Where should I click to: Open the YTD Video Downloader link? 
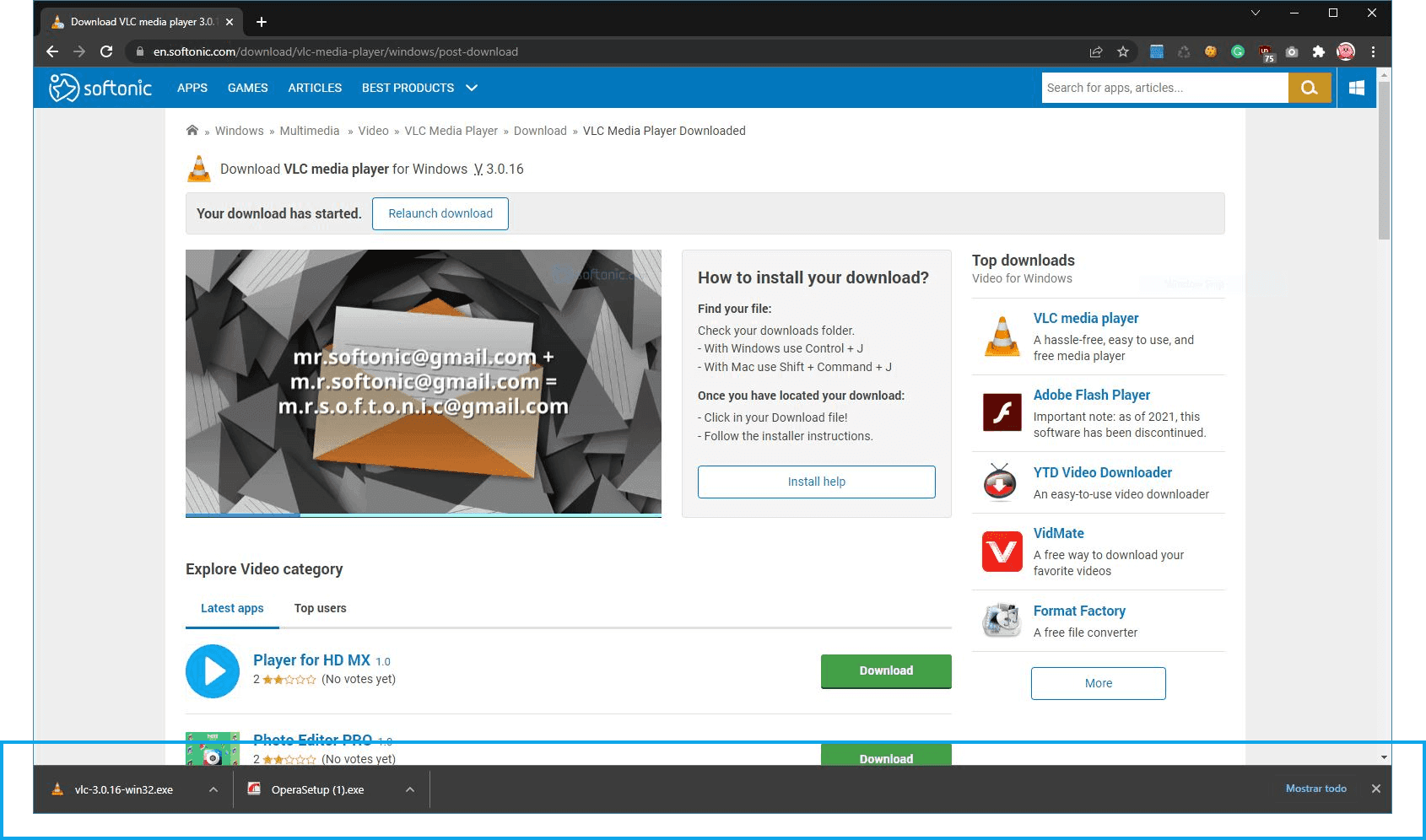(1102, 472)
